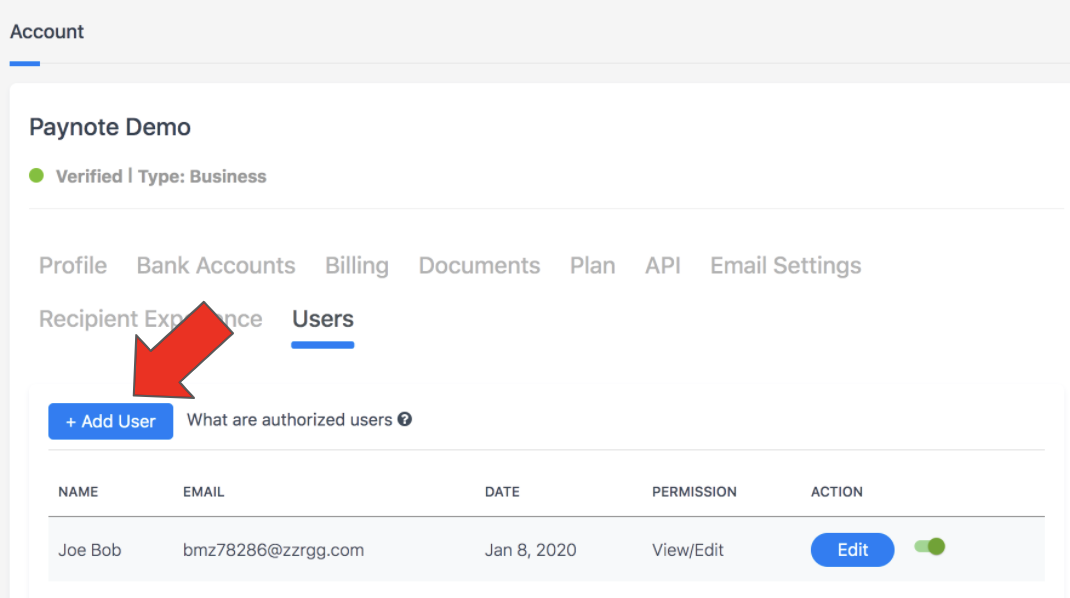The image size is (1070, 598).
Task: Open the Profile tab
Action: click(x=73, y=266)
